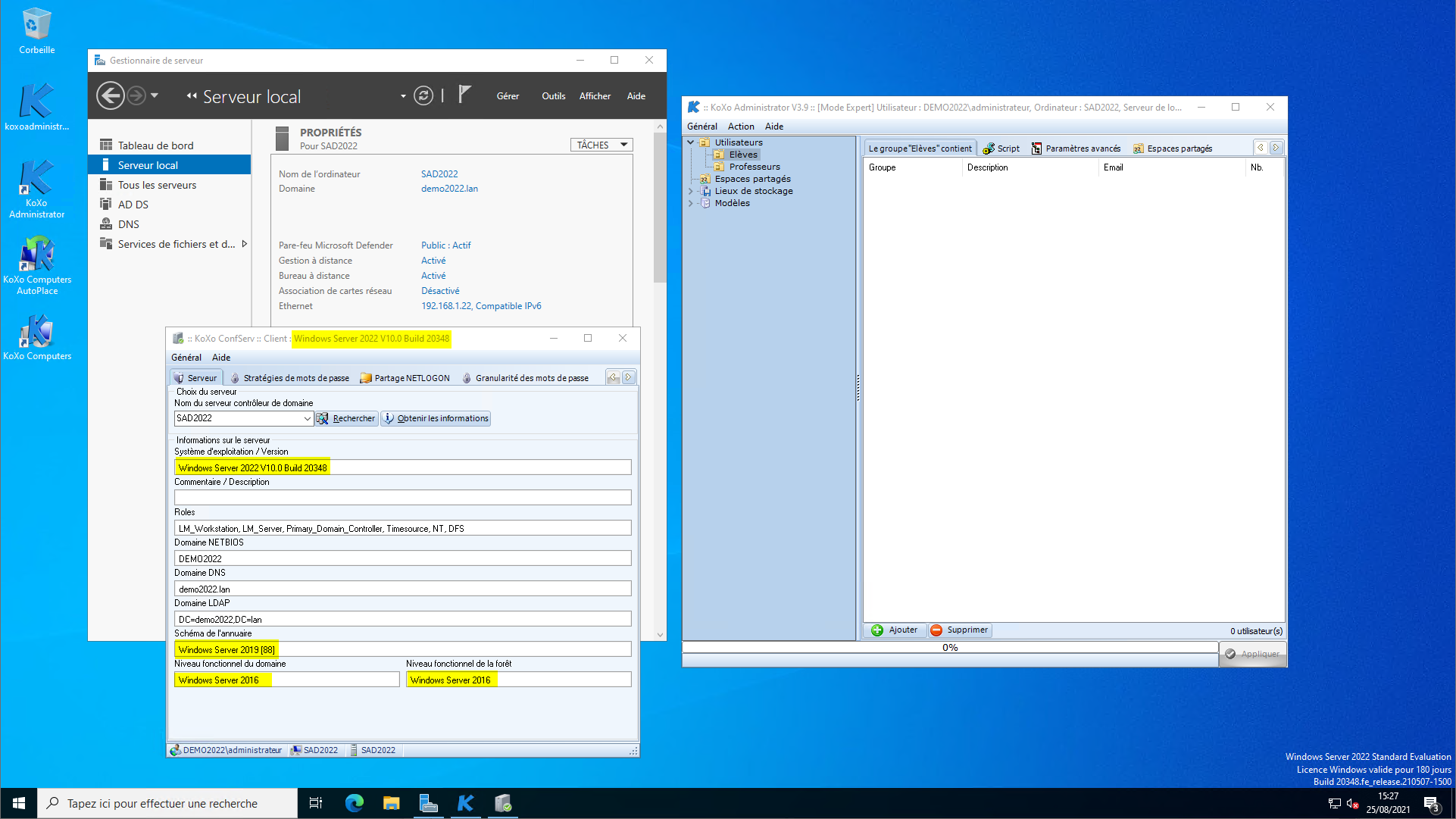1456x819 pixels.
Task: Collapse the Utilisateurs tree node
Action: tap(690, 142)
